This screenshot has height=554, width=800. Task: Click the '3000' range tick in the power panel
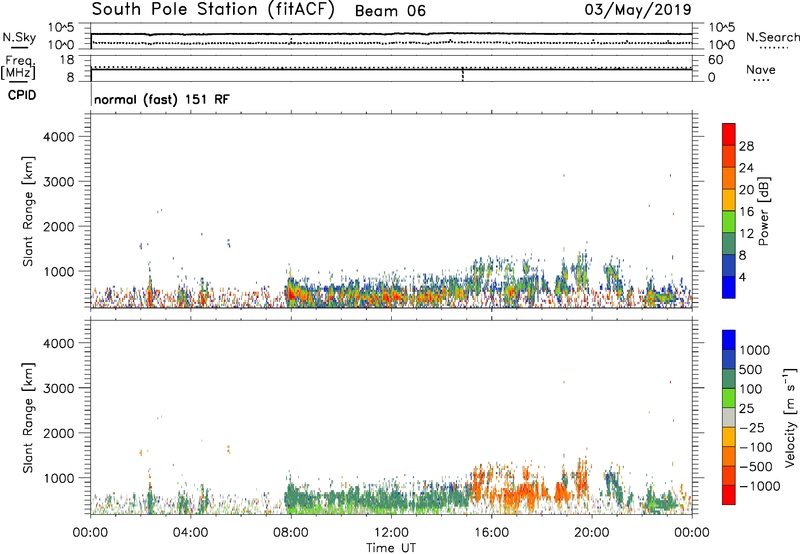[x=59, y=182]
